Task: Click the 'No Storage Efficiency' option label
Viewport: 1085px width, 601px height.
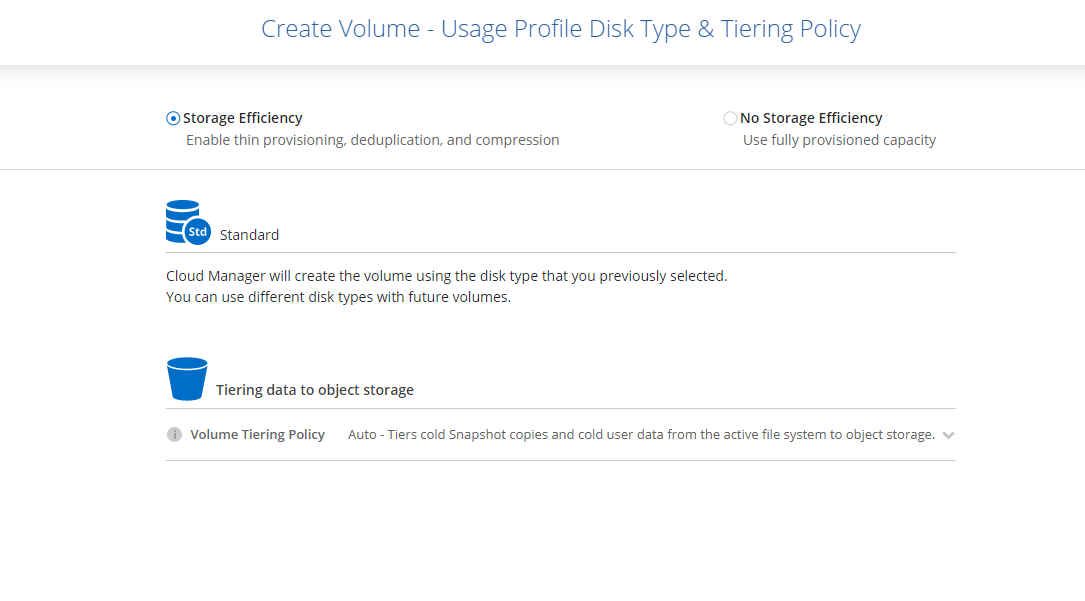Action: click(811, 118)
